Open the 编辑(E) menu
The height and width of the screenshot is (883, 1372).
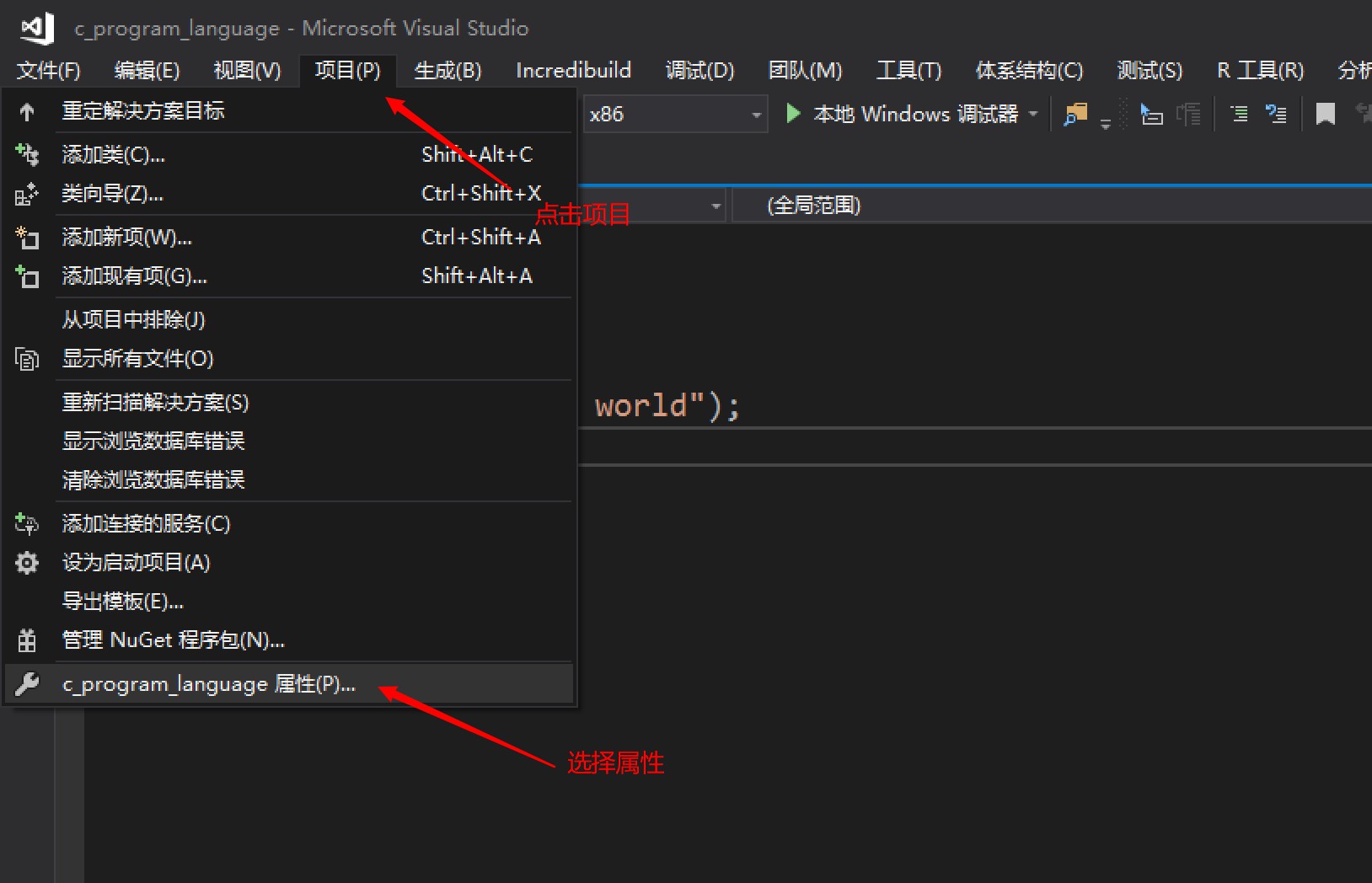tap(147, 70)
